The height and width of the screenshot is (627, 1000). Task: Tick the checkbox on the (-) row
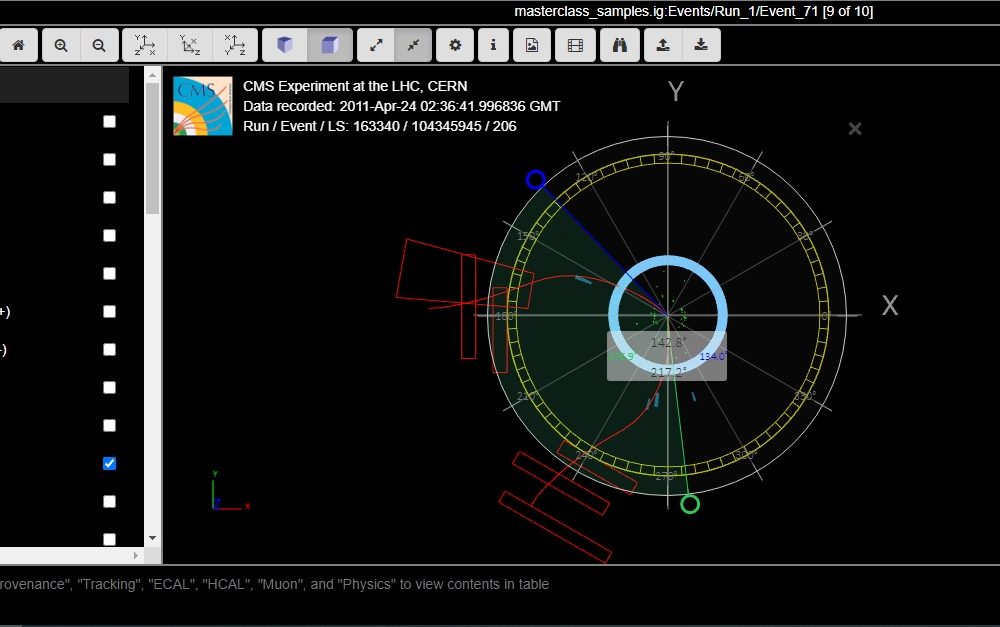click(x=109, y=350)
